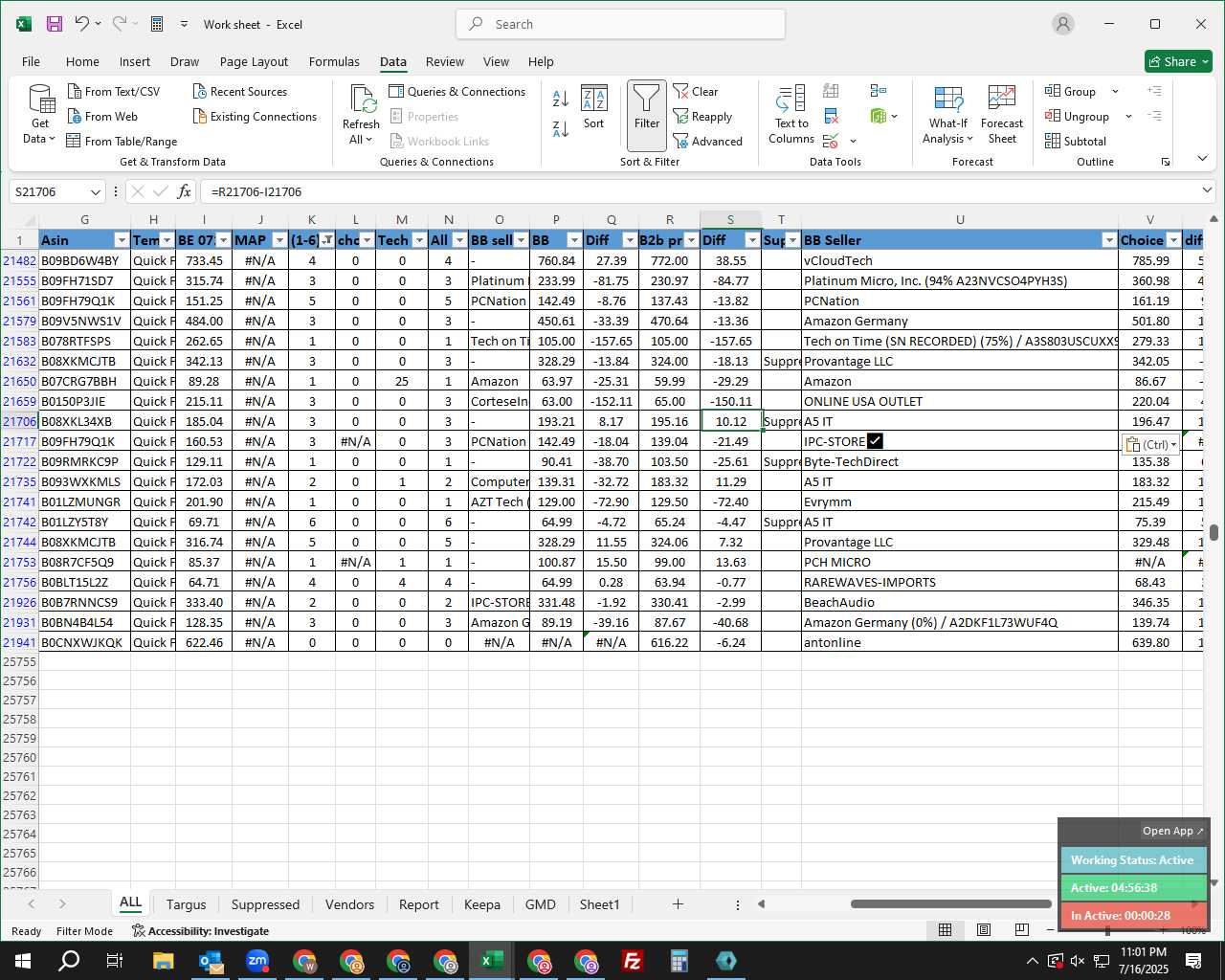Clear the applied filter
1225x980 pixels.
click(x=696, y=91)
